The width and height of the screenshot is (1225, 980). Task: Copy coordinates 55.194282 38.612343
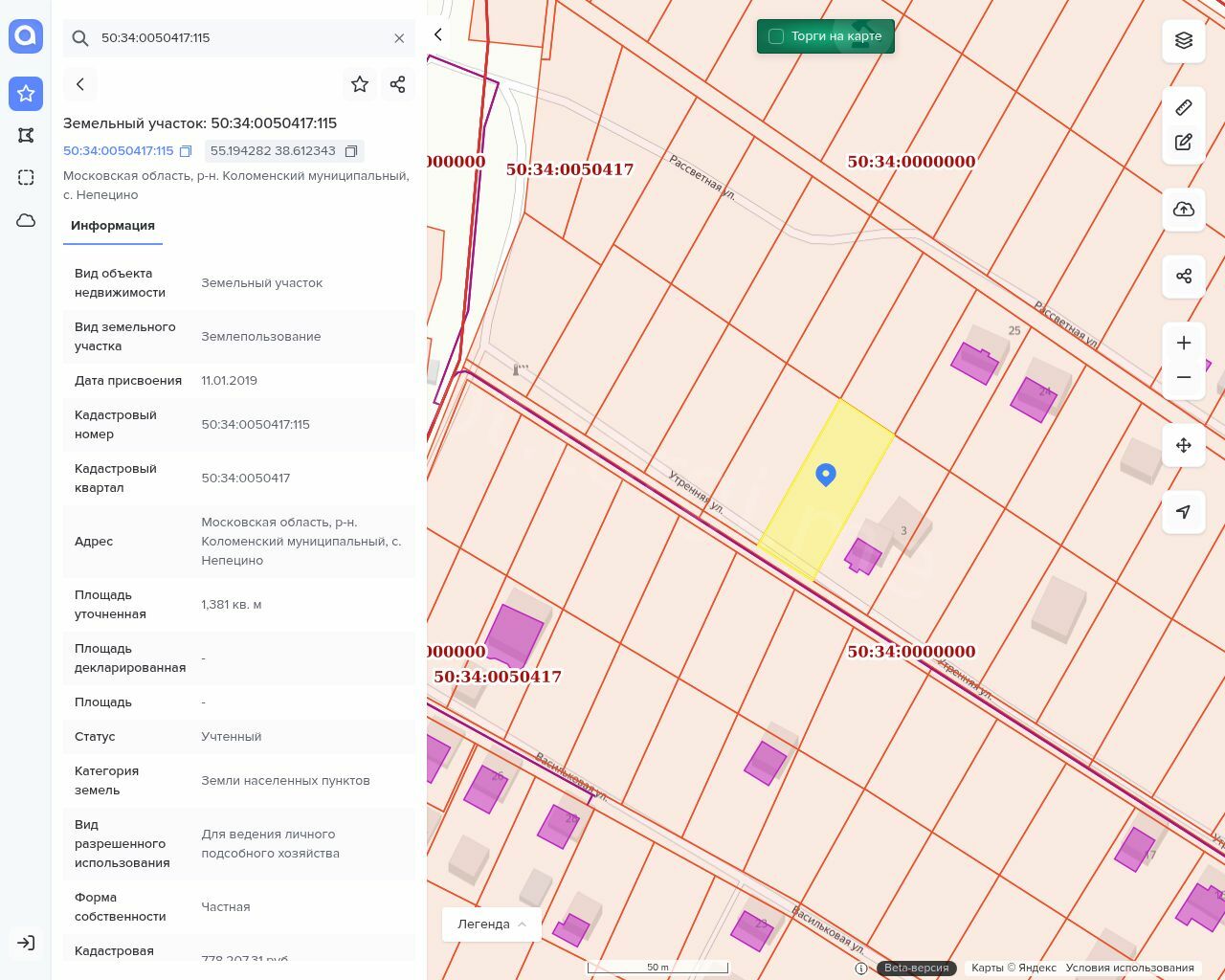click(x=351, y=151)
